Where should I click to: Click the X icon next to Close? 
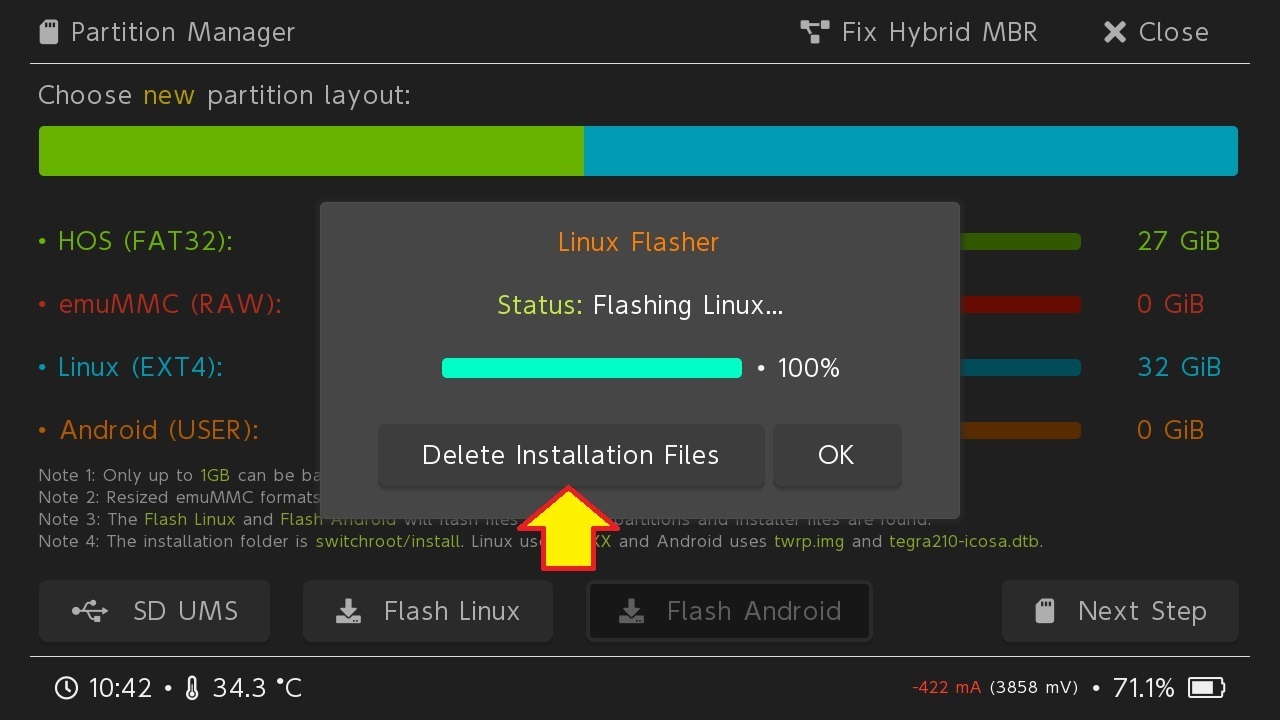[x=1114, y=32]
